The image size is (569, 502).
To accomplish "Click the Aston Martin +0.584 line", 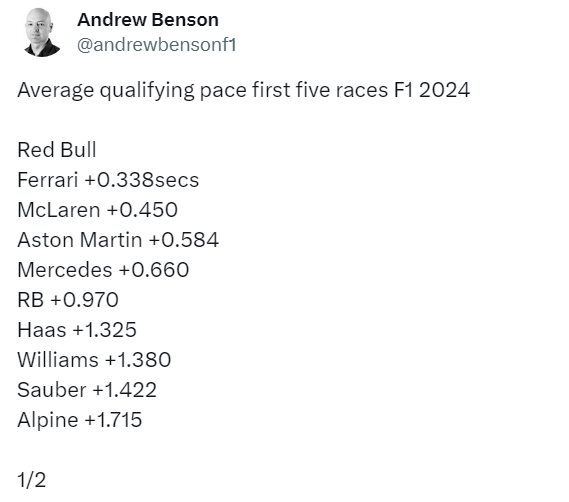I will tap(118, 240).
